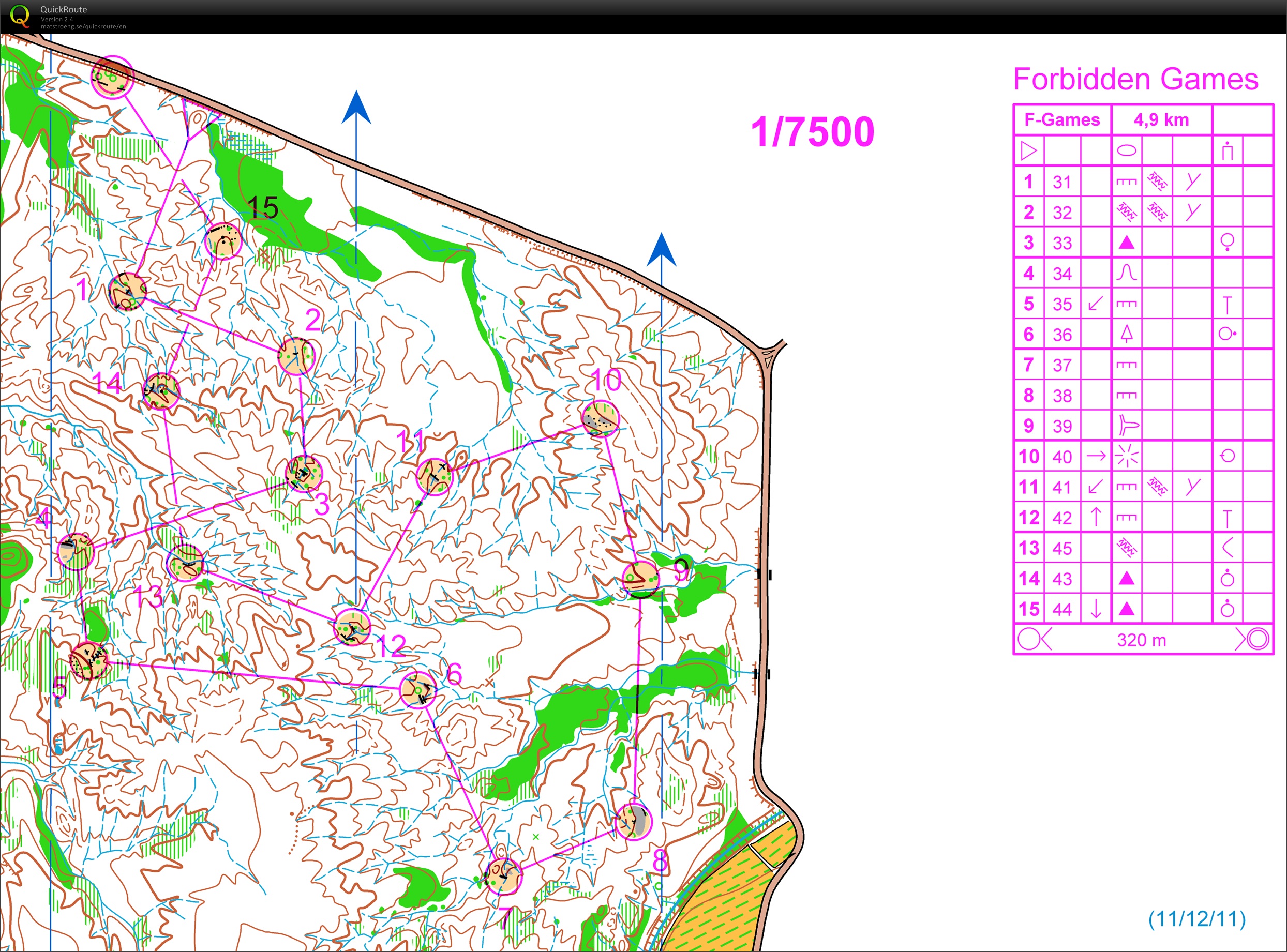Click control code 31 in the table
This screenshot has height=952, width=1287.
[1061, 182]
